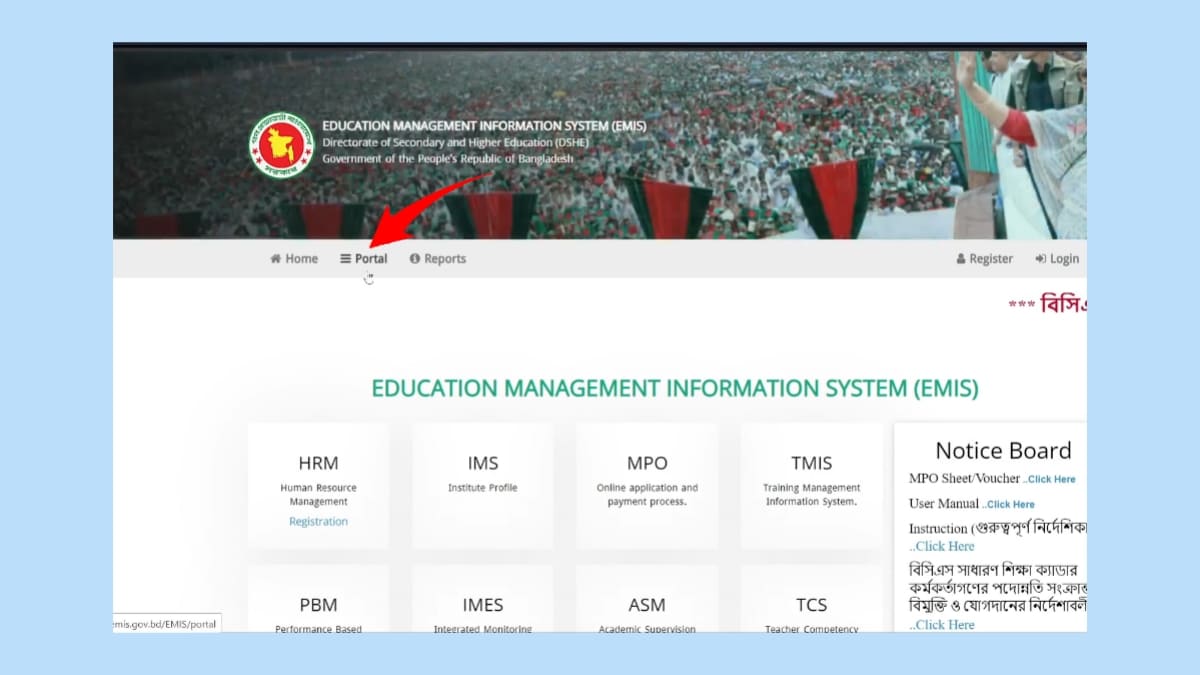Click the Register user icon
This screenshot has width=1200, height=675.
coord(962,259)
